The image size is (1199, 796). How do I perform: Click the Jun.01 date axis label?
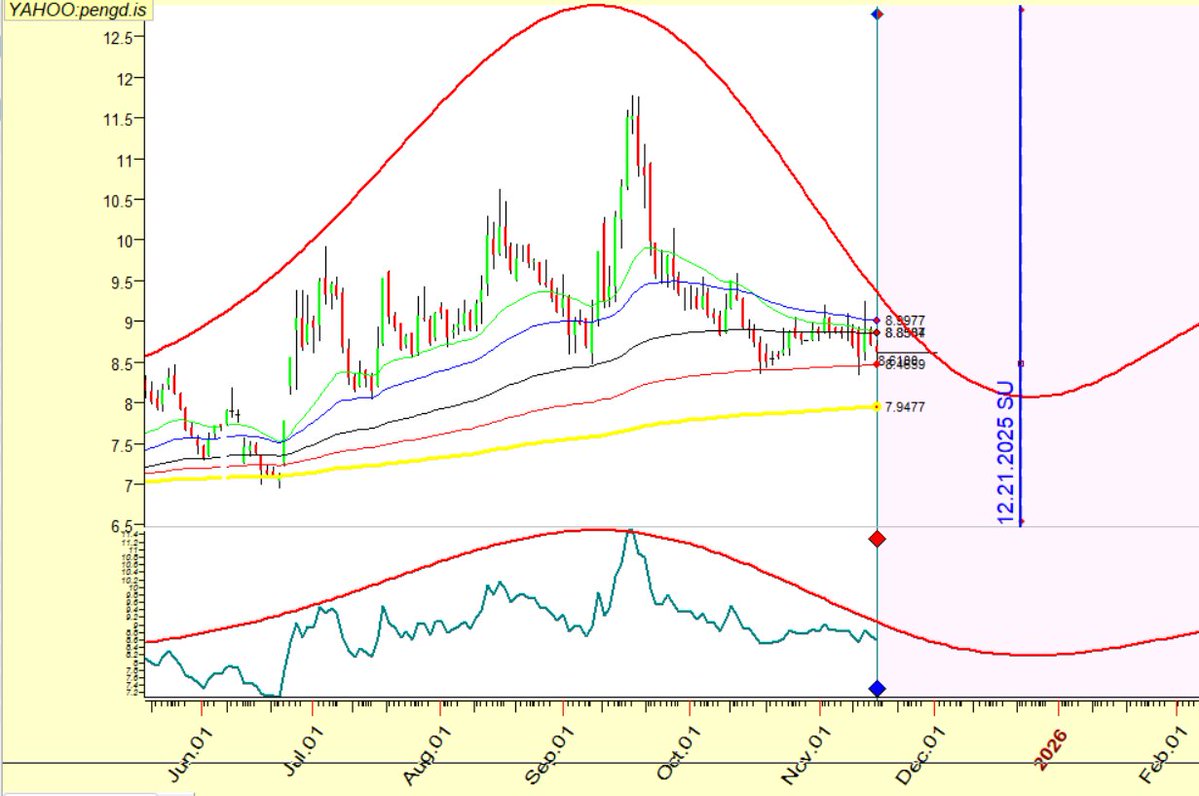pyautogui.click(x=190, y=754)
